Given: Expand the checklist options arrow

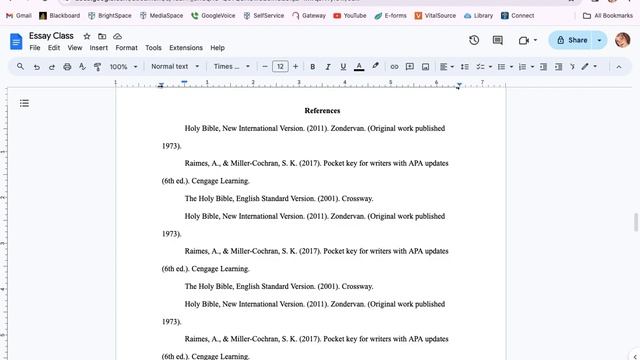Looking at the screenshot, I should coord(490,67).
